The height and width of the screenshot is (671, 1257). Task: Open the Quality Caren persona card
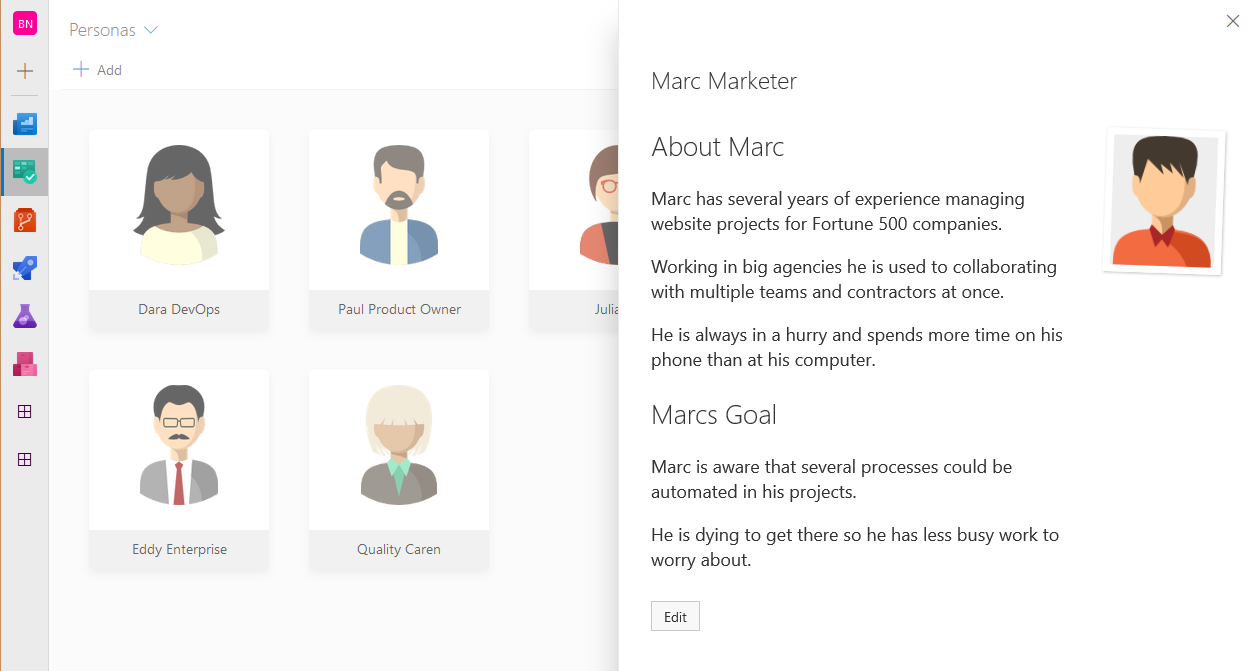point(399,450)
